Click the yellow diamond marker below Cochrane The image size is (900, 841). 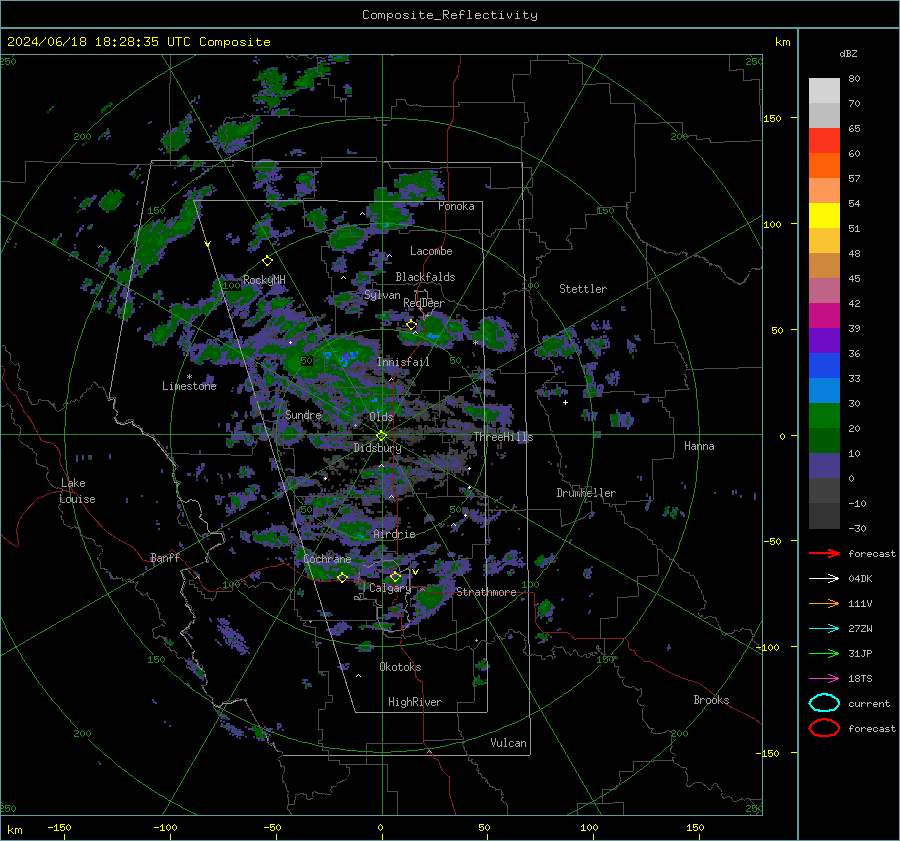pyautogui.click(x=342, y=577)
